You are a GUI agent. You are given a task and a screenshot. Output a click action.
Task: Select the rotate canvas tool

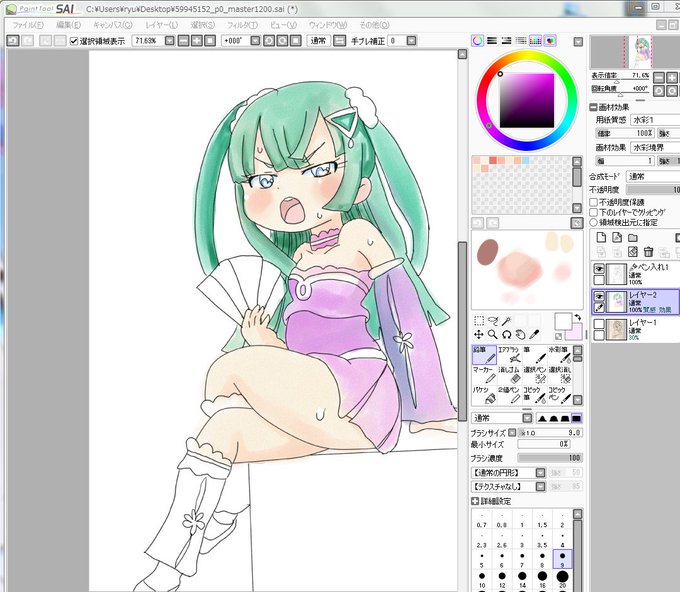click(x=506, y=334)
